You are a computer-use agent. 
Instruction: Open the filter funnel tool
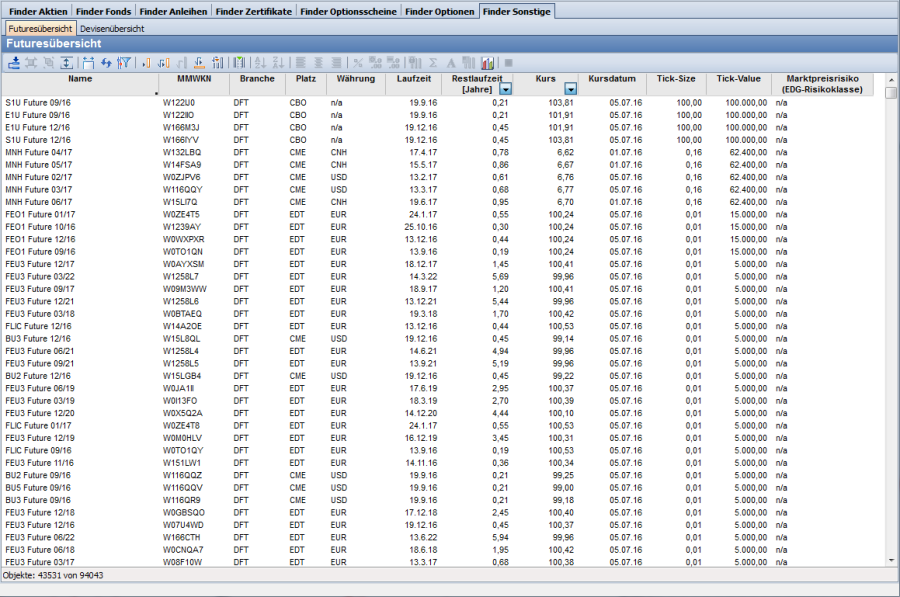coord(124,62)
